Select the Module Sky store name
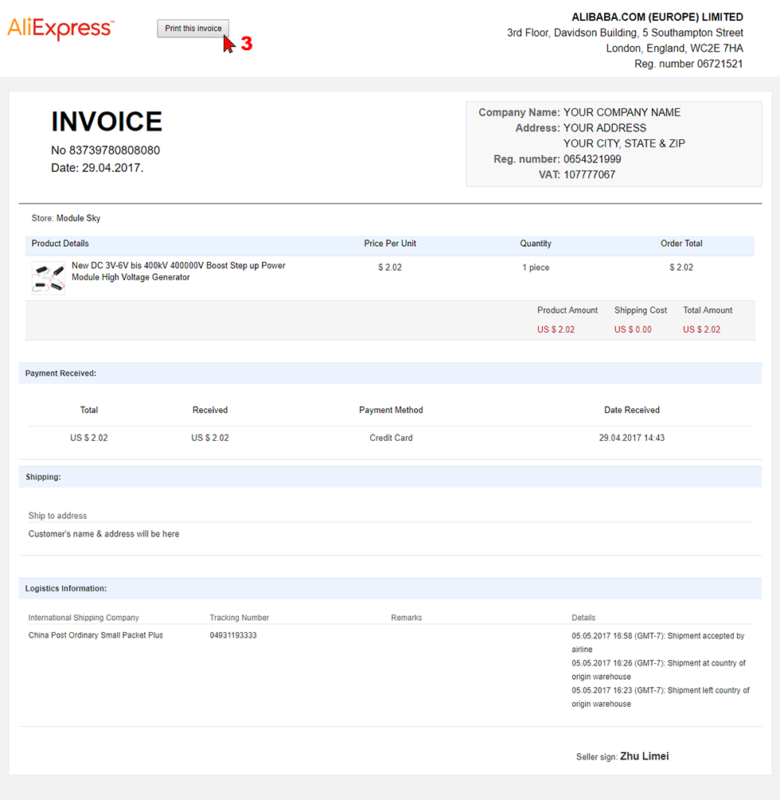 point(78,218)
